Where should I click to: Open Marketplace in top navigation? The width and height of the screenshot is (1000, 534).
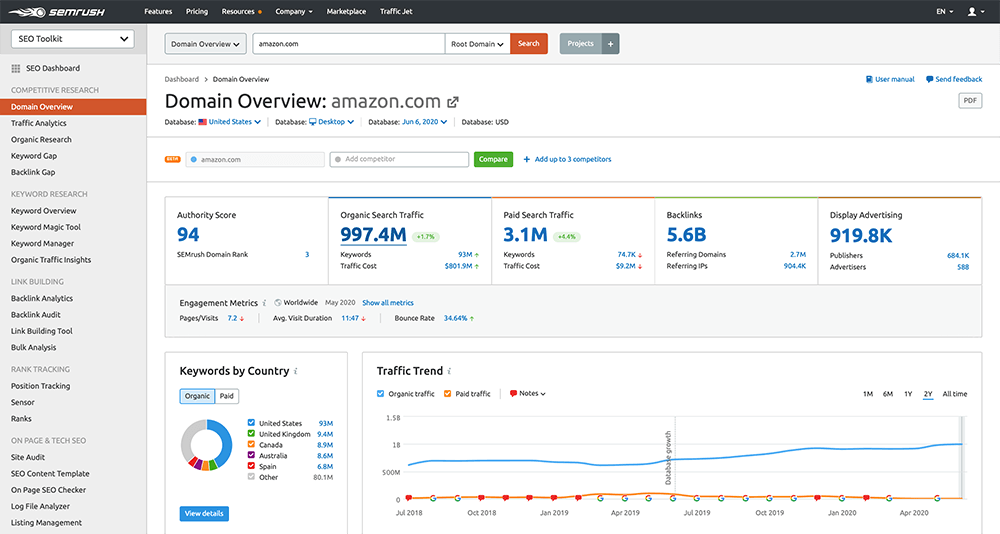click(346, 11)
